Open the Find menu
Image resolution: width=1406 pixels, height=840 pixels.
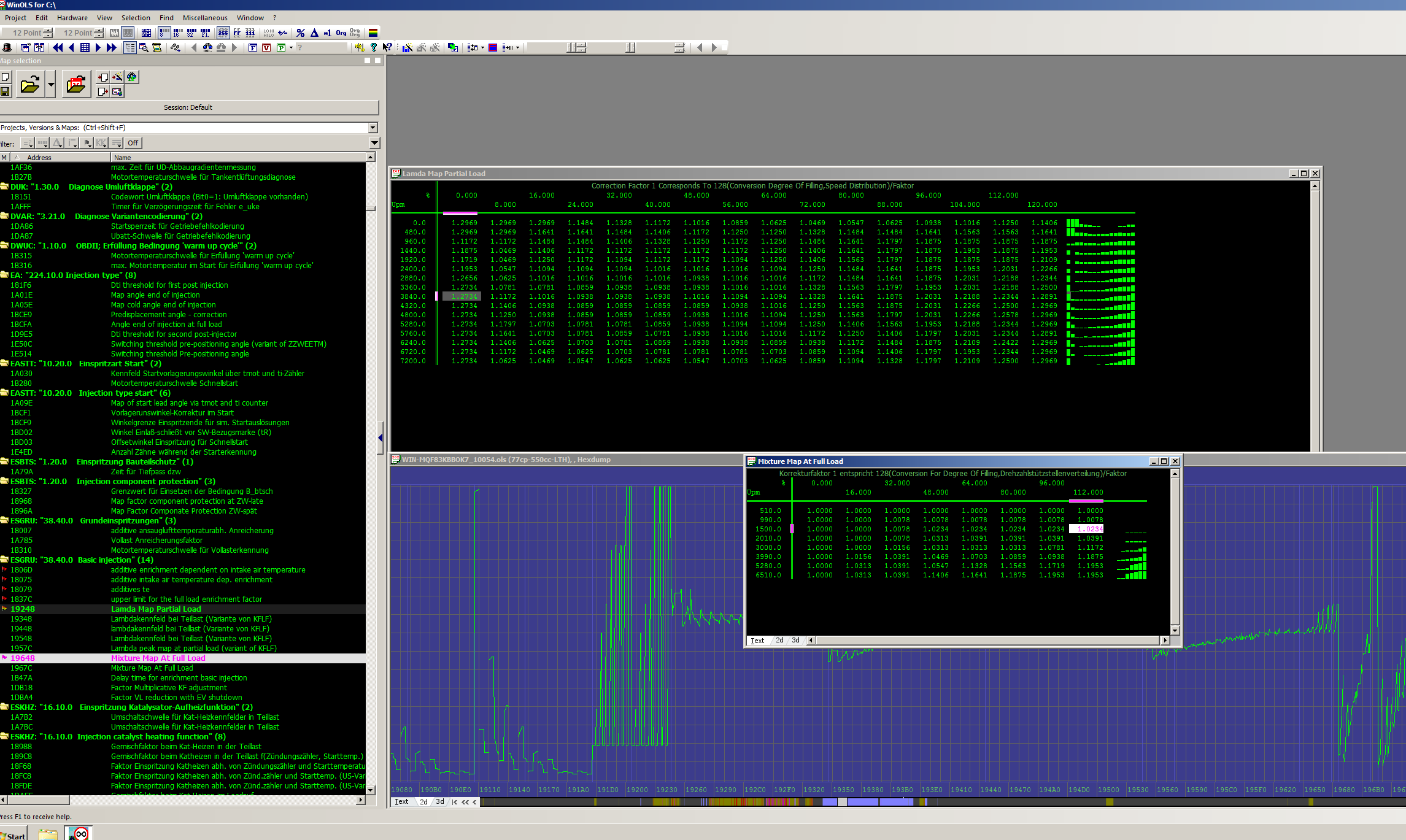coord(166,18)
